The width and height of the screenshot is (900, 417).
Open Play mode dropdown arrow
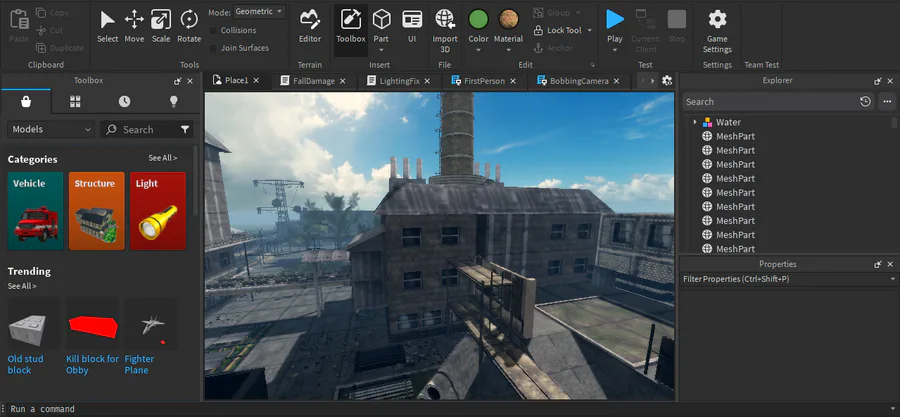click(x=615, y=50)
